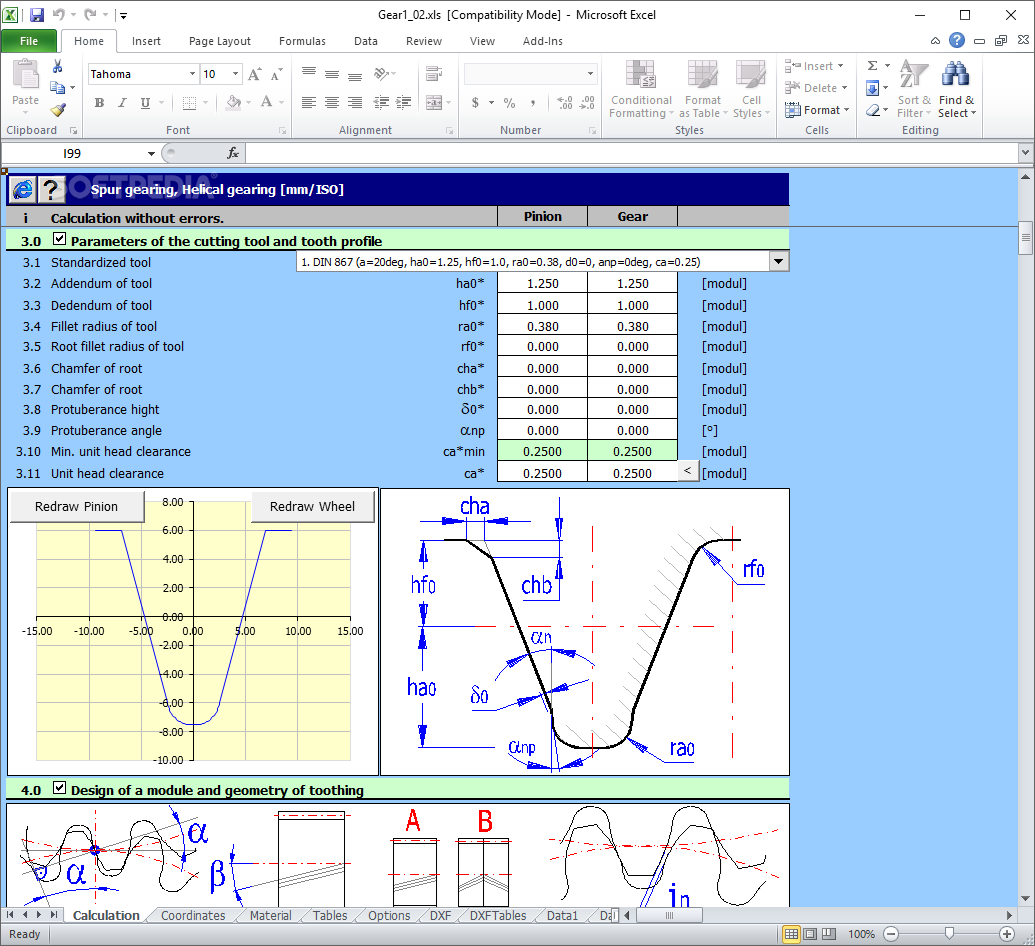This screenshot has height=946, width=1035.
Task: Open the File tab
Action: (x=29, y=41)
